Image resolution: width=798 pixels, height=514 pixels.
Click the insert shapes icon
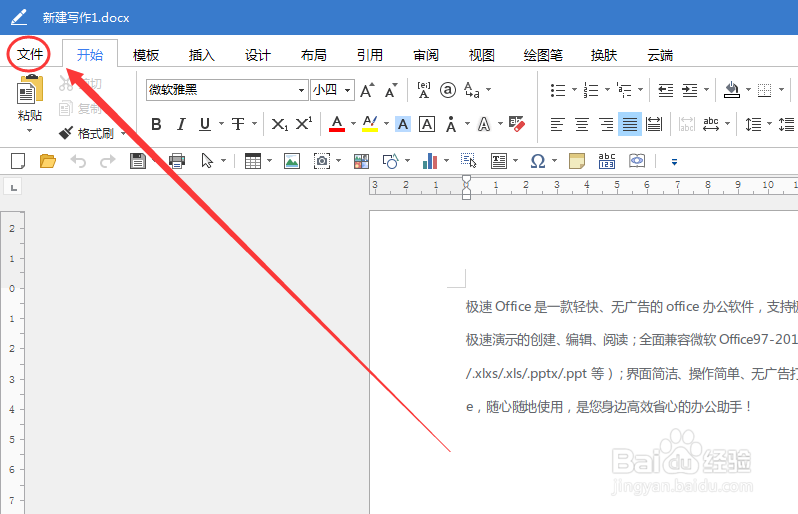[x=390, y=161]
